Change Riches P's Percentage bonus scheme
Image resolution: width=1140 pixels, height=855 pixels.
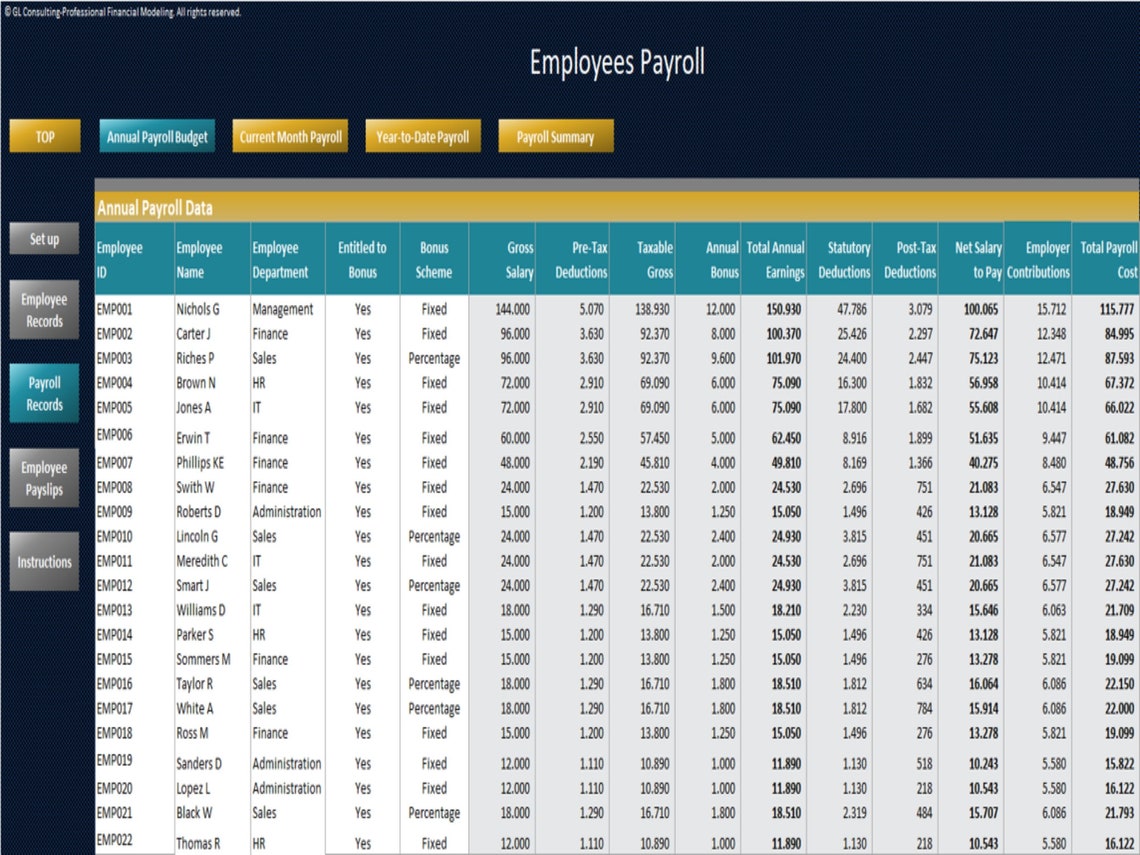tap(434, 358)
